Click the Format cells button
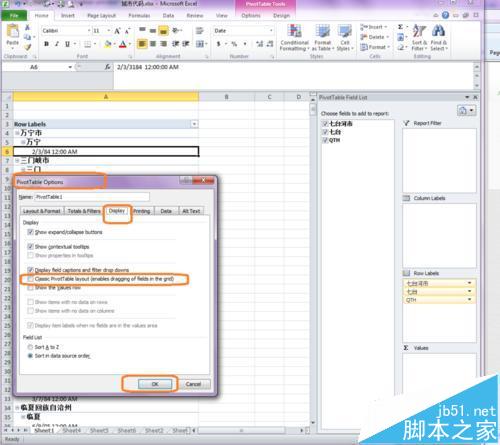 pos(374,47)
